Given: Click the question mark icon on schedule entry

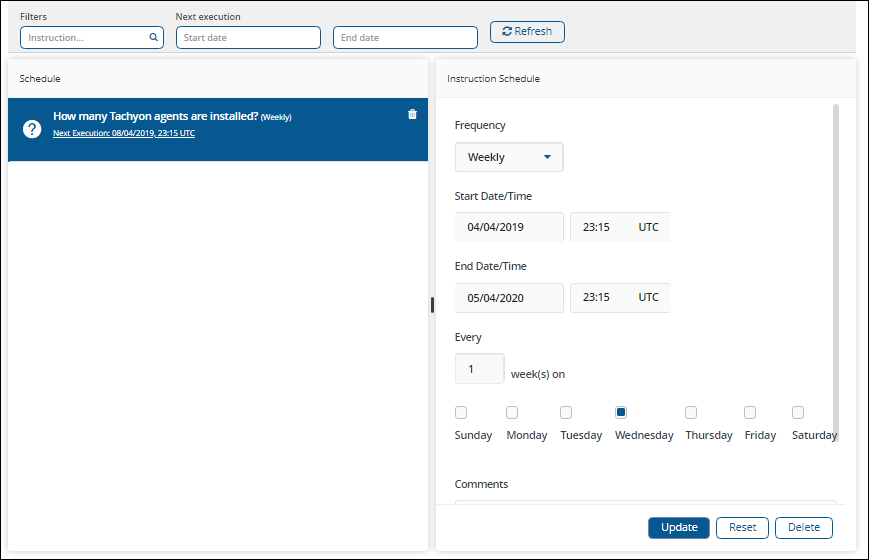Looking at the screenshot, I should point(32,129).
